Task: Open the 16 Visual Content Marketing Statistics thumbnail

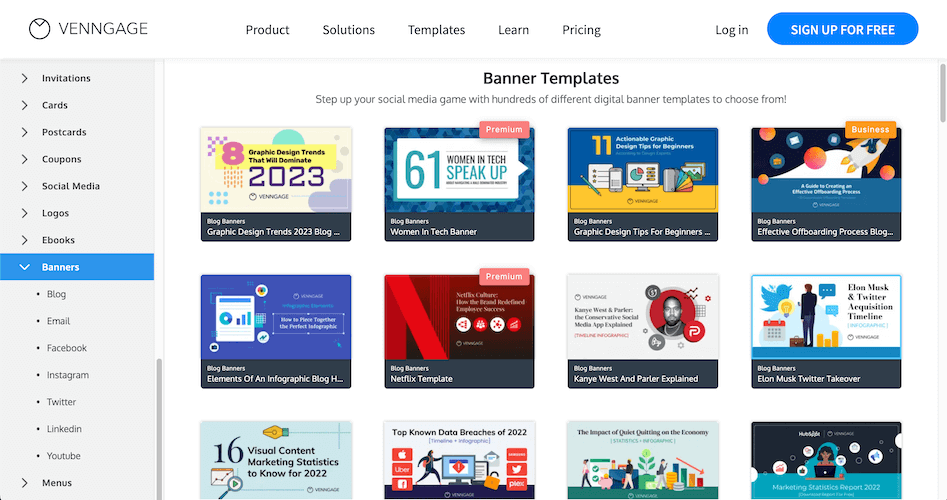Action: tap(276, 461)
